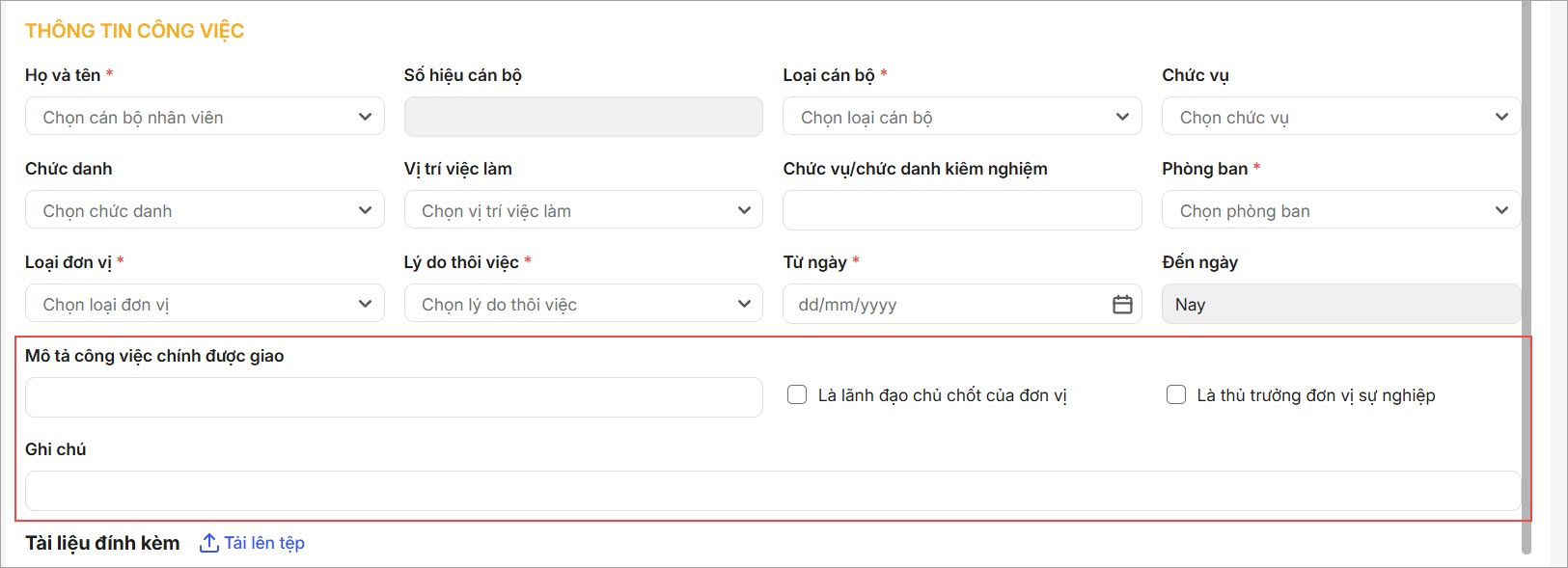1568x568 pixels.
Task: Open the Chọn vị trí việc làm dropdown
Action: tap(584, 210)
